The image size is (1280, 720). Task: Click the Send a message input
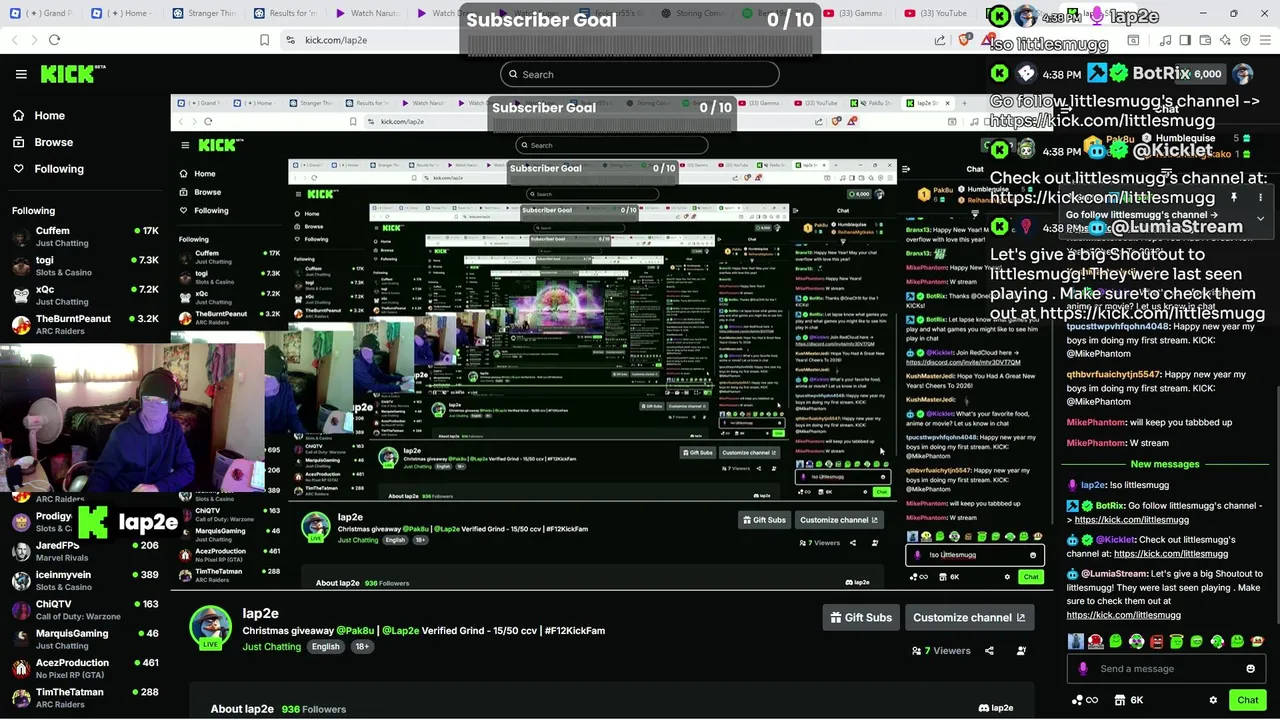1164,669
